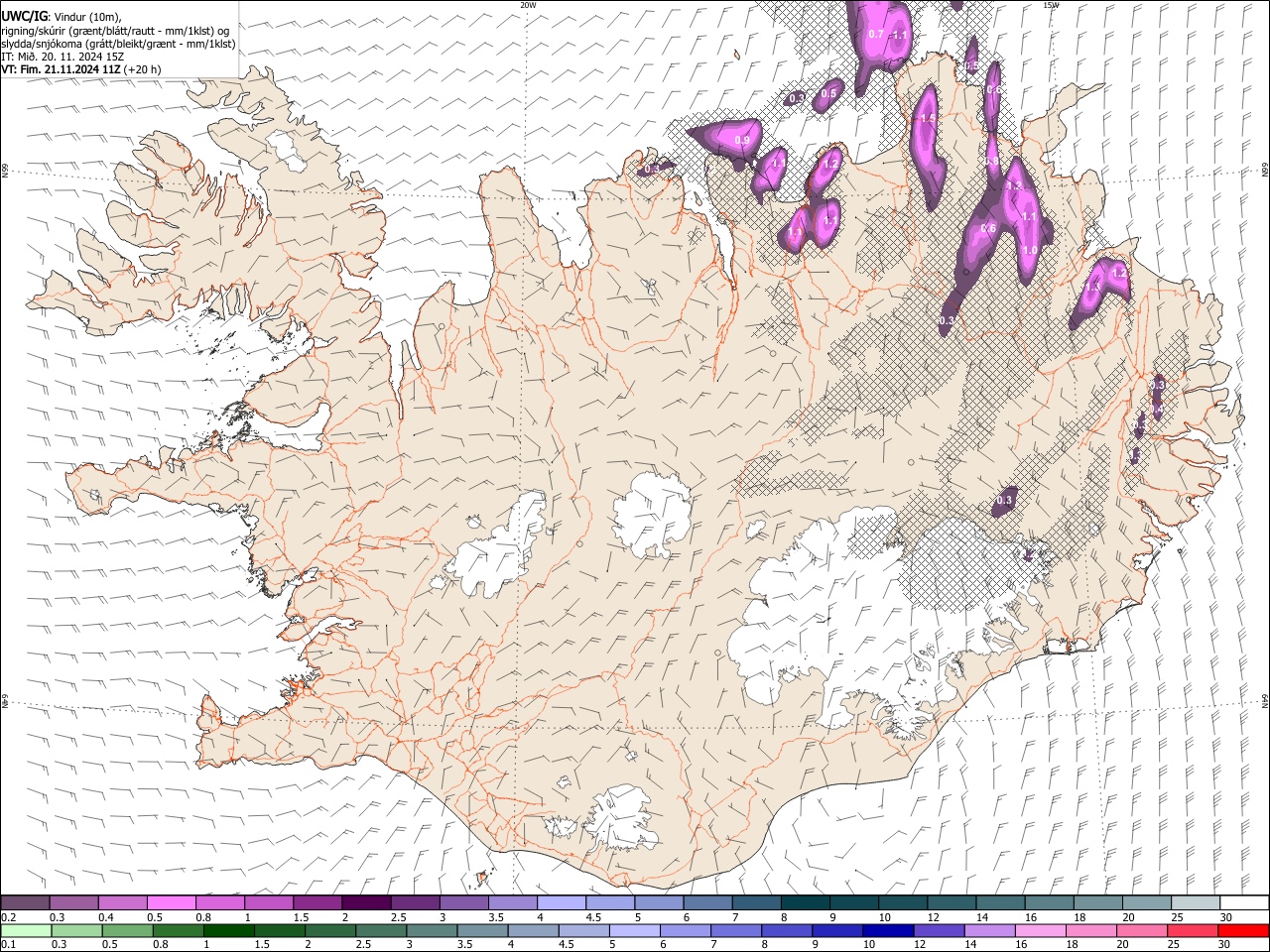Click the 'VT: Fim. 21.11.2024 11Z' valid time line
Viewport: 1270px width, 952px height.
tap(62, 69)
